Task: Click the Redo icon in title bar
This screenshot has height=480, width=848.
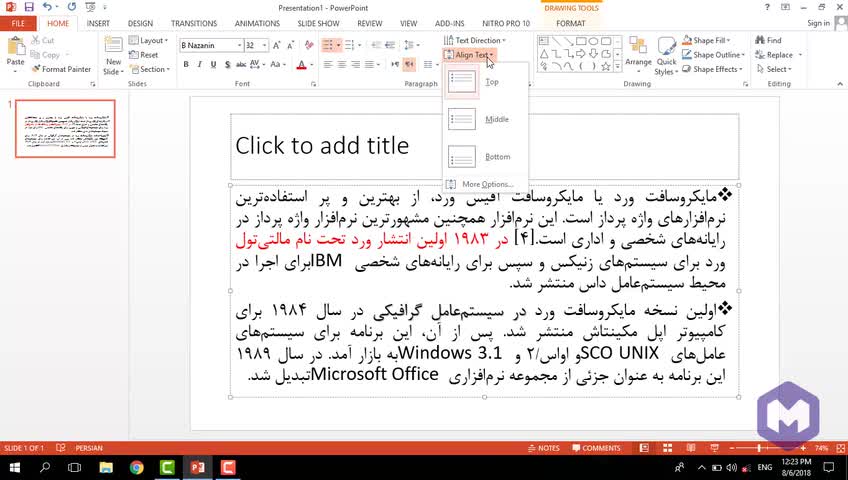Action: point(72,7)
